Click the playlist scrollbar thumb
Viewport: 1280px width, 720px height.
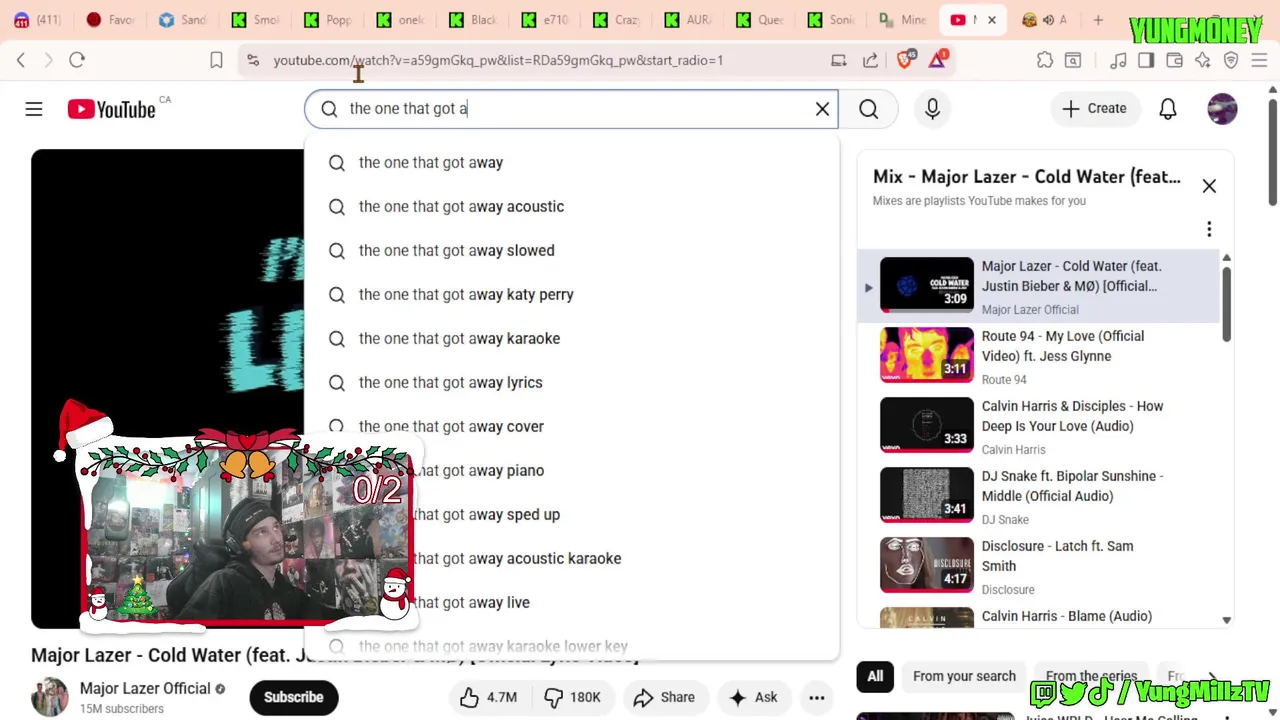pos(1226,304)
